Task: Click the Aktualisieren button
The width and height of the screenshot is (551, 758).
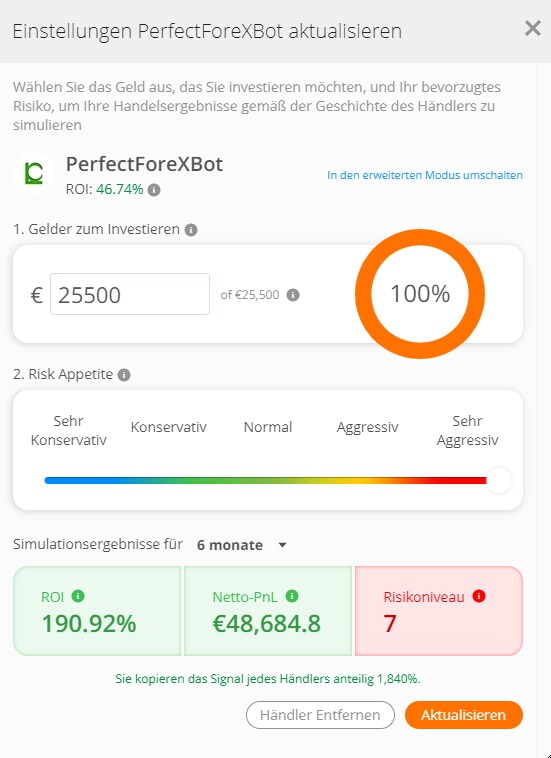Action: 464,715
